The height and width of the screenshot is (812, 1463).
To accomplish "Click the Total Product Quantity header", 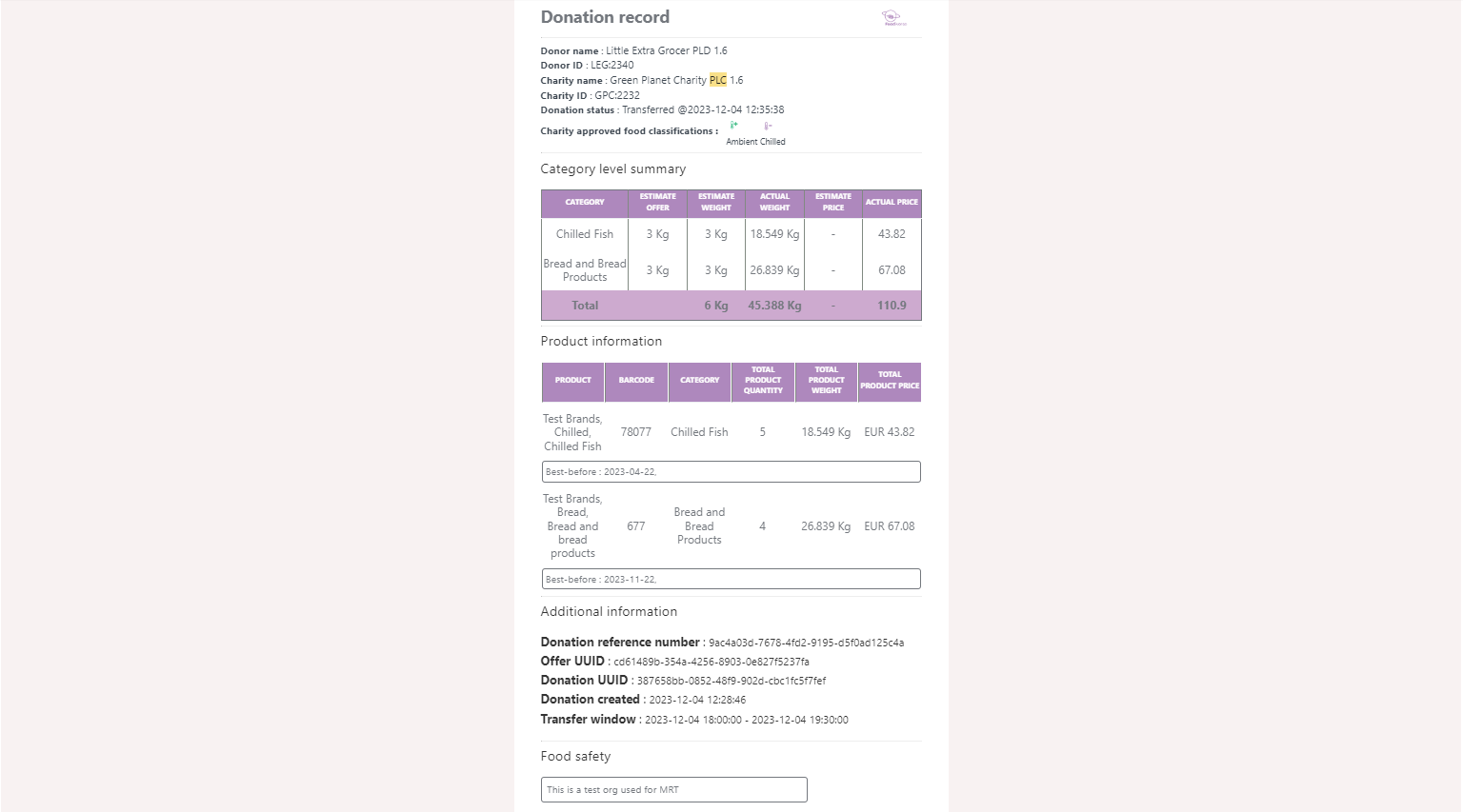I will click(763, 380).
